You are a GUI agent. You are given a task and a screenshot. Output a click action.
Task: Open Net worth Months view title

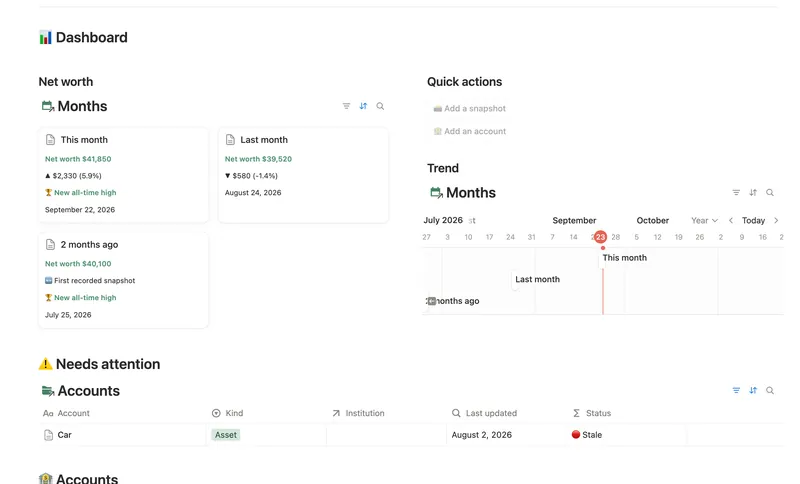tap(82, 106)
